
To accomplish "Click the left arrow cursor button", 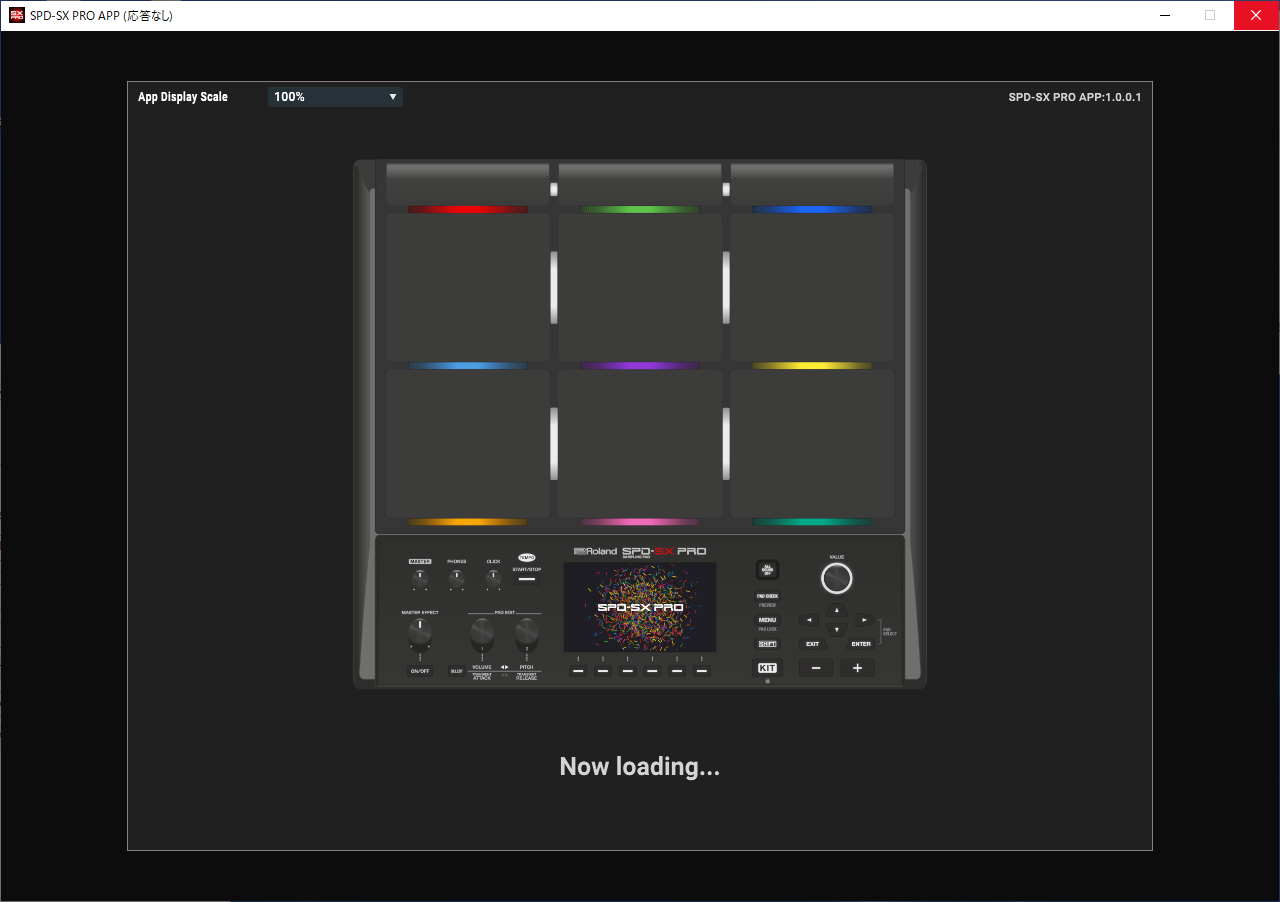I will [x=809, y=620].
